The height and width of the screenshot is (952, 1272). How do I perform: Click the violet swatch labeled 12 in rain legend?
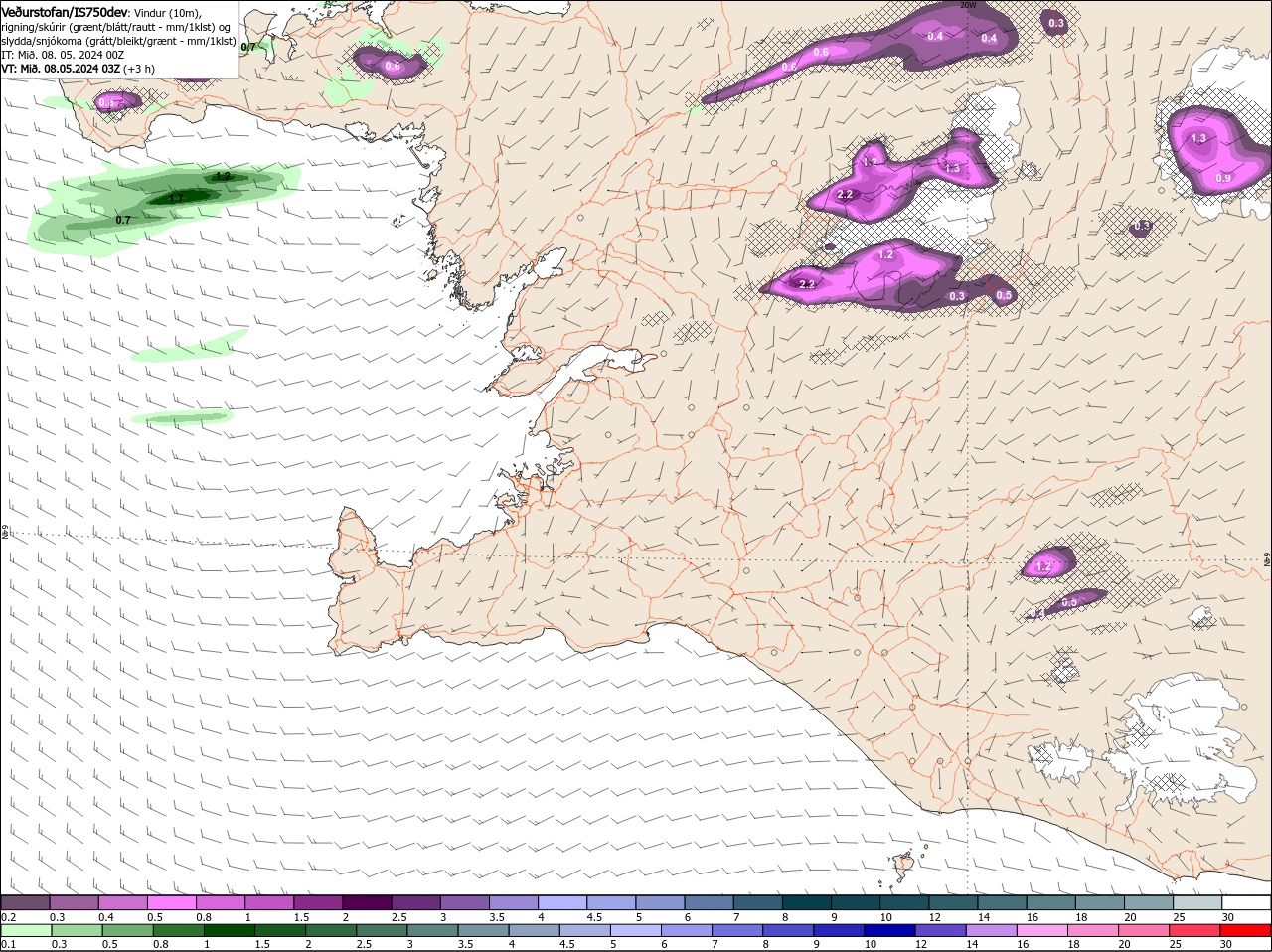pos(940,930)
